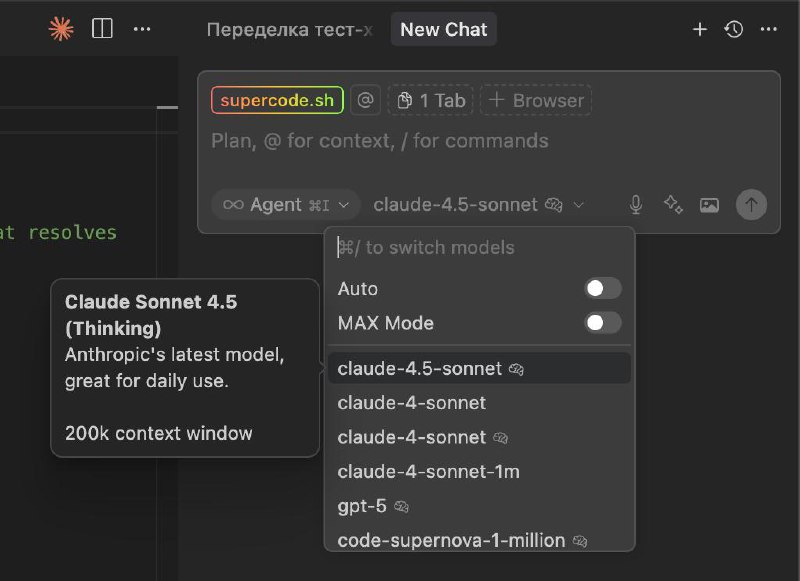Click the Browser context button
Image resolution: width=800 pixels, height=581 pixels.
click(x=536, y=100)
